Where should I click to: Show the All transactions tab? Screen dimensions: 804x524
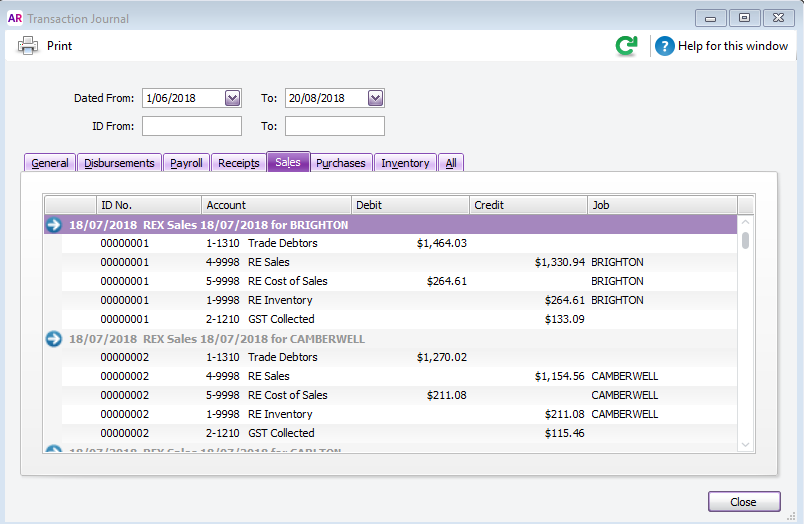(451, 163)
